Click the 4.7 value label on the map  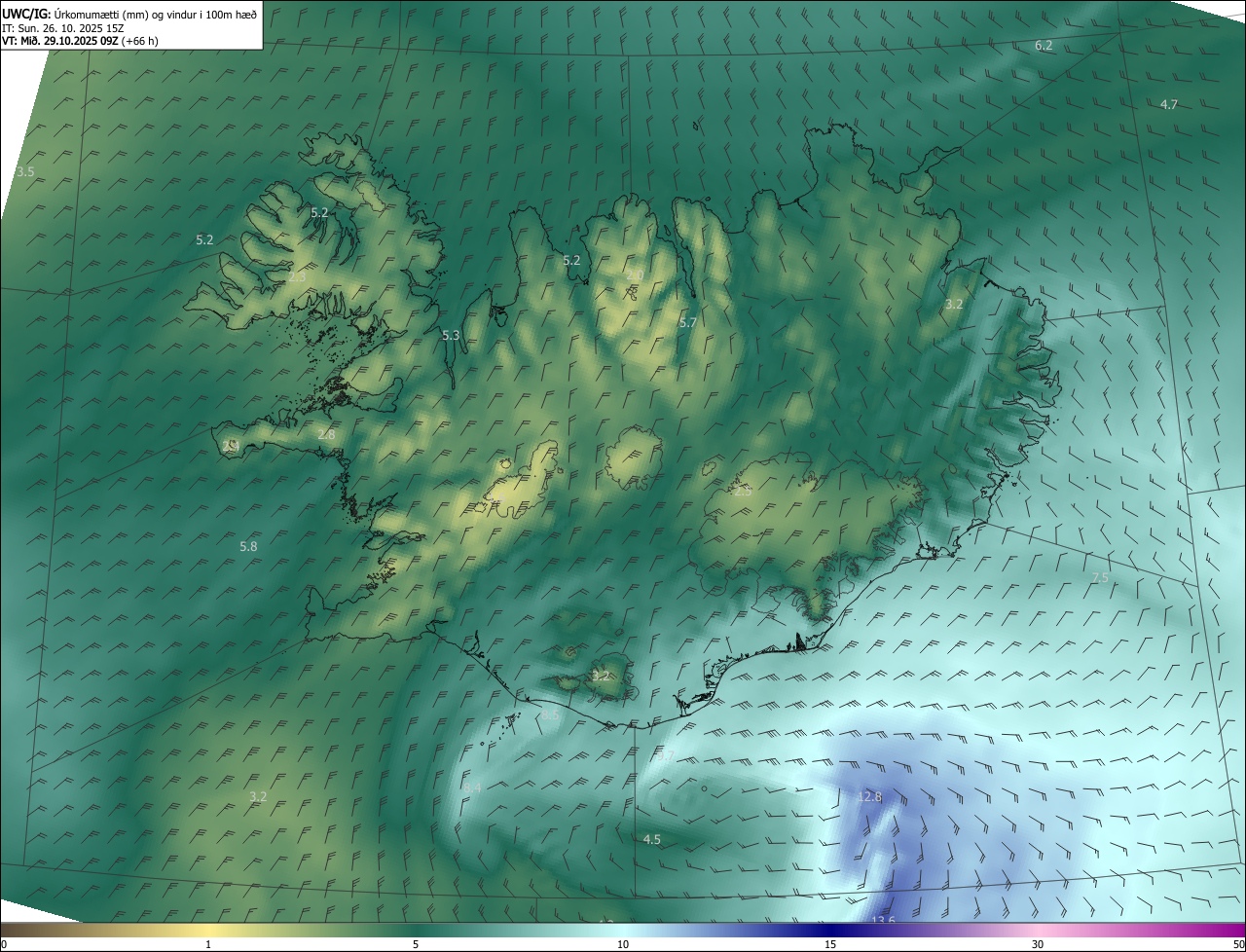tap(1169, 104)
